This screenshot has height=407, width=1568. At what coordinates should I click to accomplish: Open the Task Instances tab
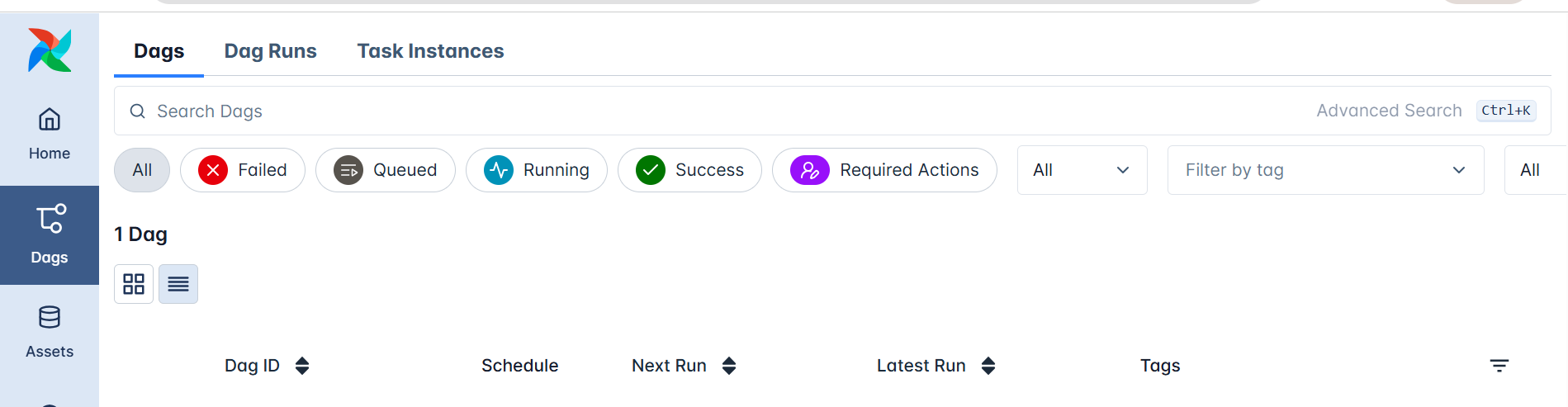[430, 51]
